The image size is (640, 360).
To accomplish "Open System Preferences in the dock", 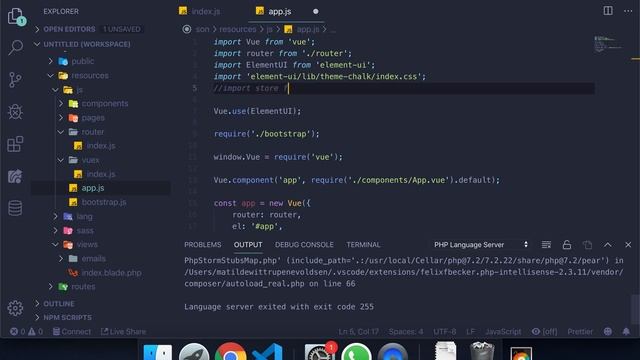I will pyautogui.click(x=320, y=353).
